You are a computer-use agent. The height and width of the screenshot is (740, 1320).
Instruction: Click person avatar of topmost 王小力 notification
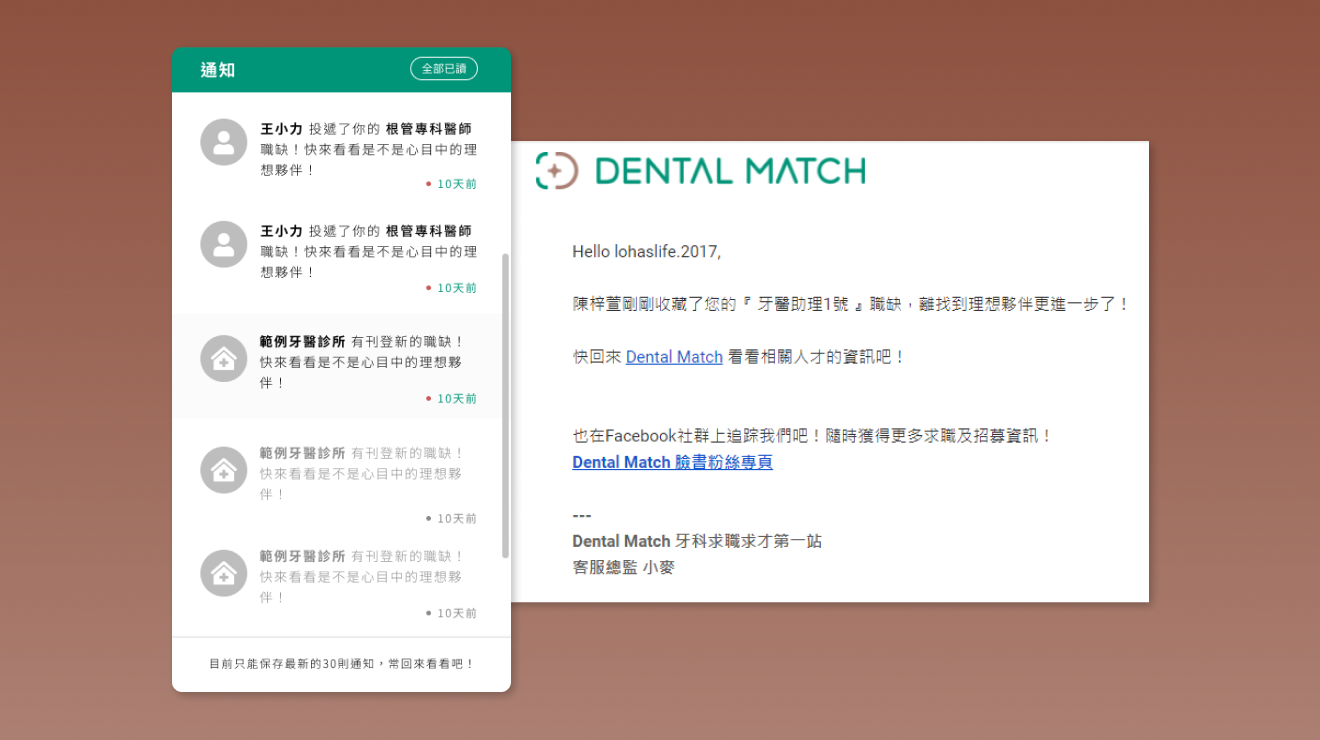(x=224, y=142)
